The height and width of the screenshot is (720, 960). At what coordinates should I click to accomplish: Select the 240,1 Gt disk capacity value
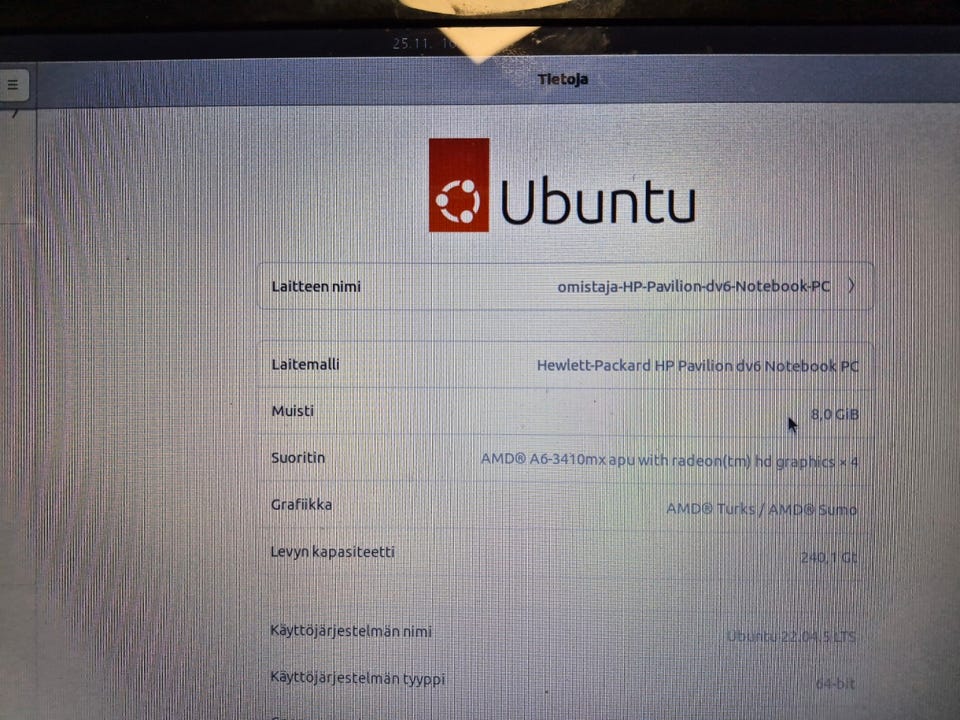point(829,557)
